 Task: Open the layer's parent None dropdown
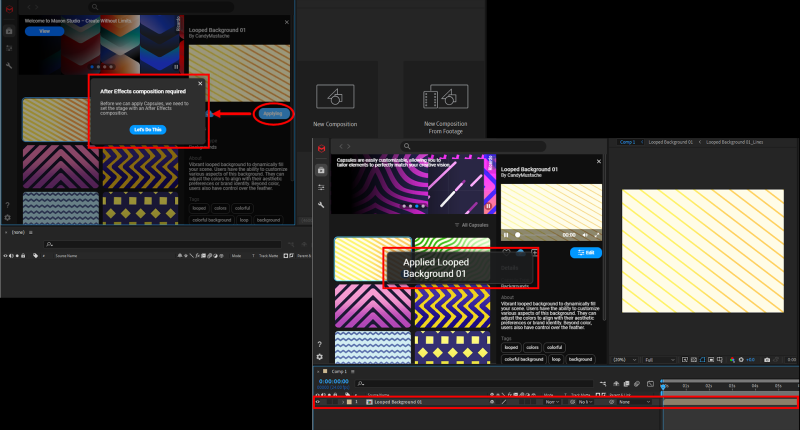[x=629, y=402]
